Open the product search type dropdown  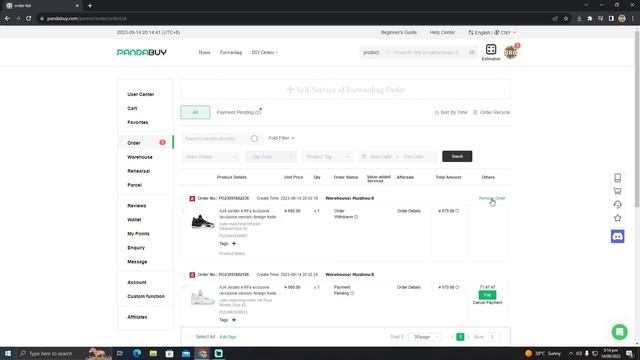click(x=376, y=52)
